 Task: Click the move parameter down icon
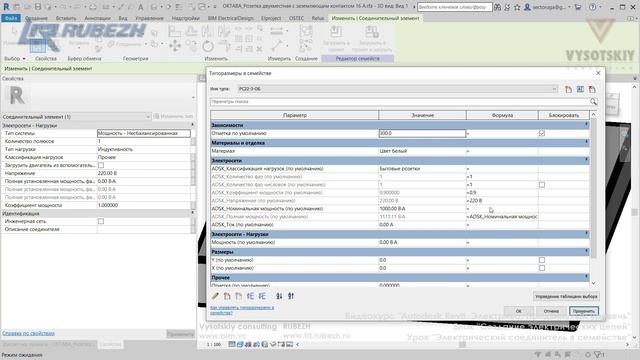[262, 296]
